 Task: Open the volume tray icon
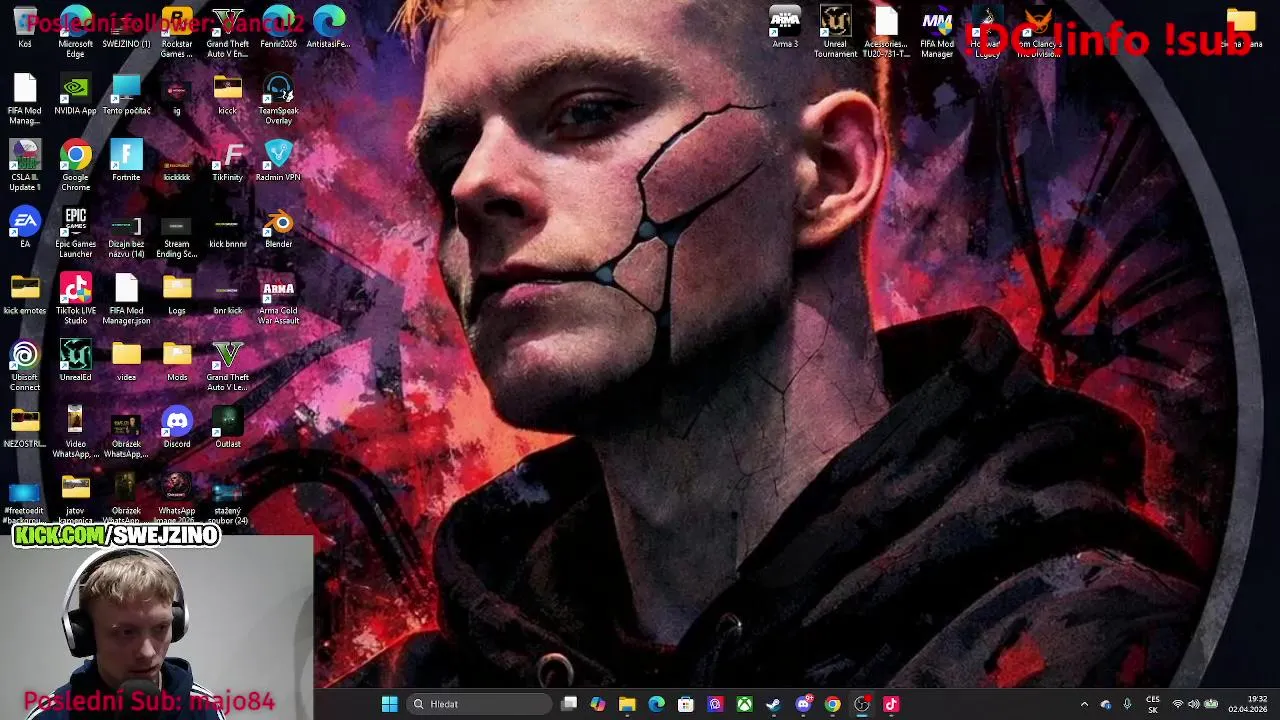coord(1193,704)
